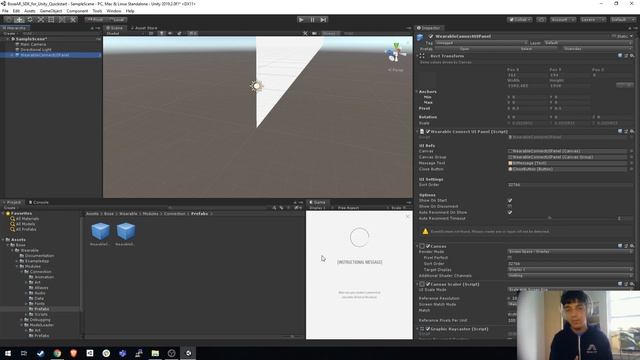Toggle GameObject active checkbox in Inspector
This screenshot has height=360, width=640.
431,36
